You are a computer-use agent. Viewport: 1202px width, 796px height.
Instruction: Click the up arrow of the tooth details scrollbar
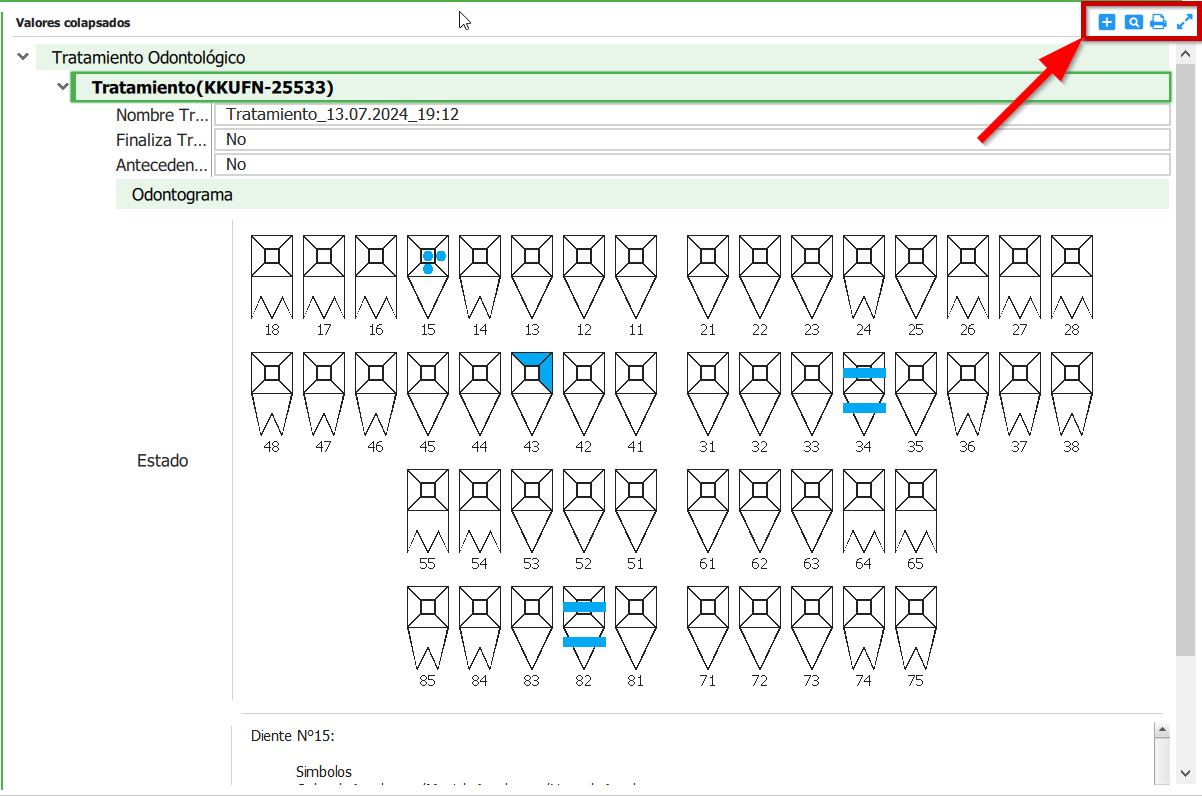coord(1161,731)
